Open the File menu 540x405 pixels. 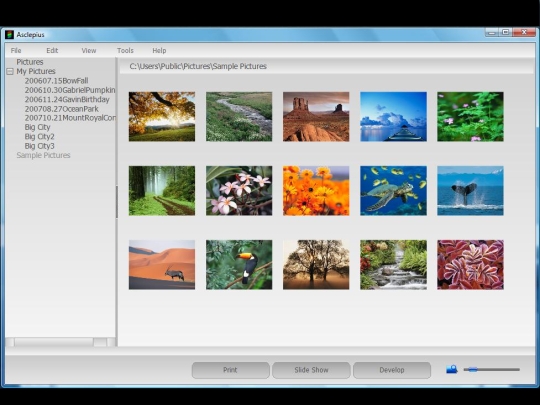(16, 51)
